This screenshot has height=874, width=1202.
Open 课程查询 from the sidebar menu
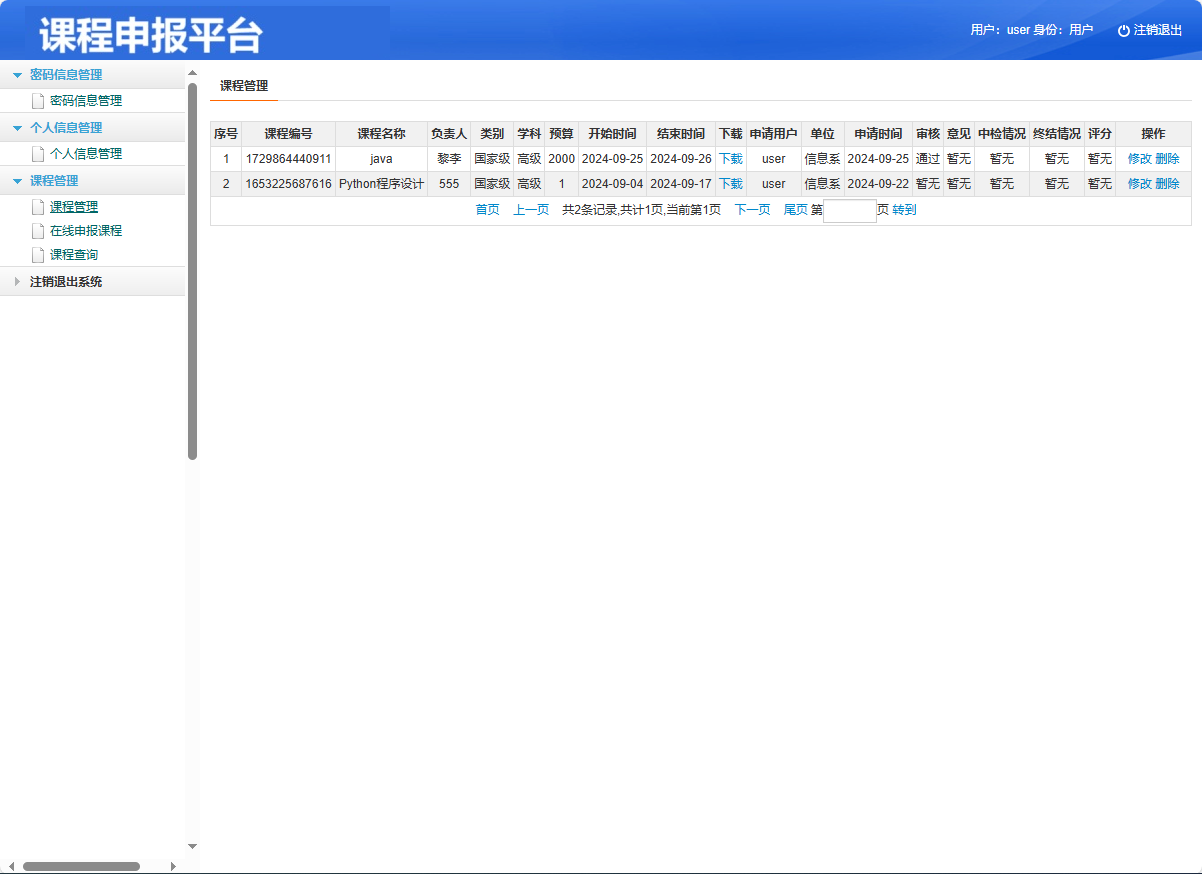coord(78,254)
